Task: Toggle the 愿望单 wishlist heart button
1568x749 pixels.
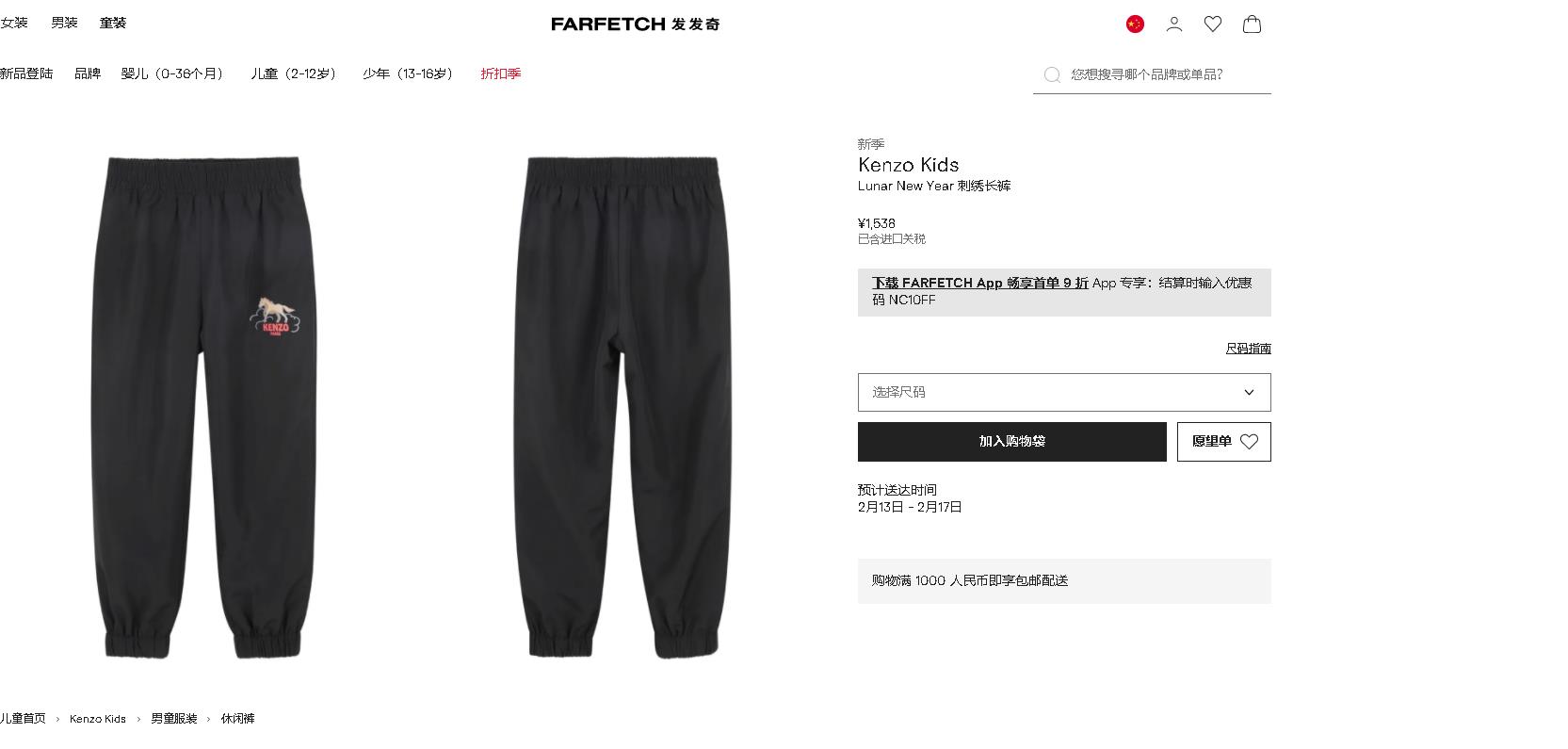Action: click(x=1223, y=442)
